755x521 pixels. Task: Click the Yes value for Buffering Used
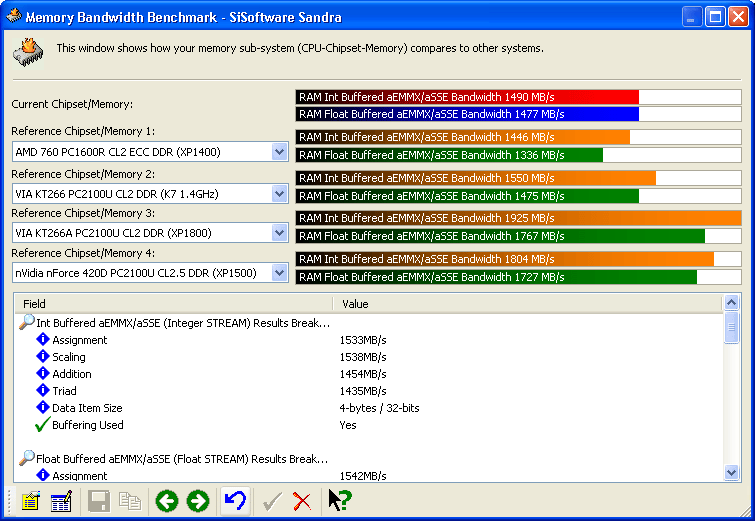pyautogui.click(x=348, y=425)
